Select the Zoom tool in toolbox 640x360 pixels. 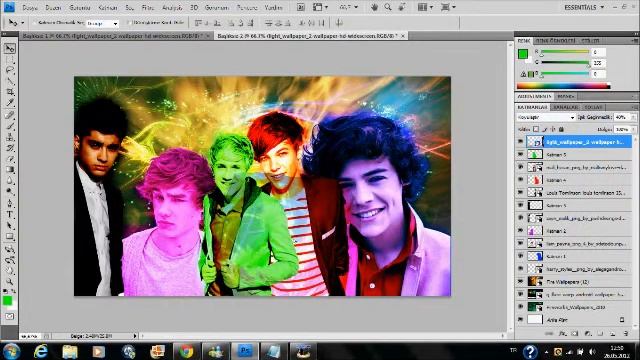coord(10,282)
